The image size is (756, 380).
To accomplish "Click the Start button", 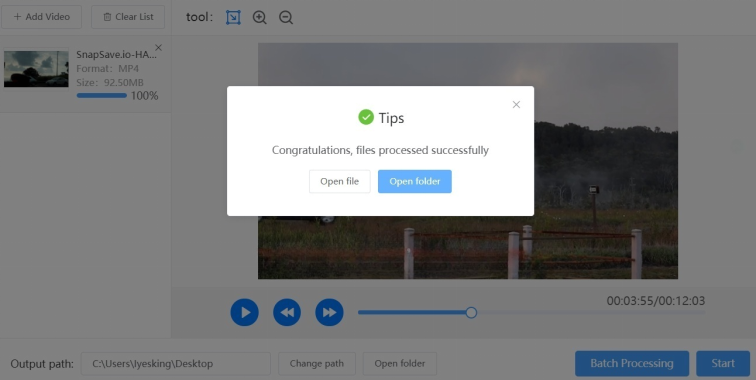I will tap(723, 364).
